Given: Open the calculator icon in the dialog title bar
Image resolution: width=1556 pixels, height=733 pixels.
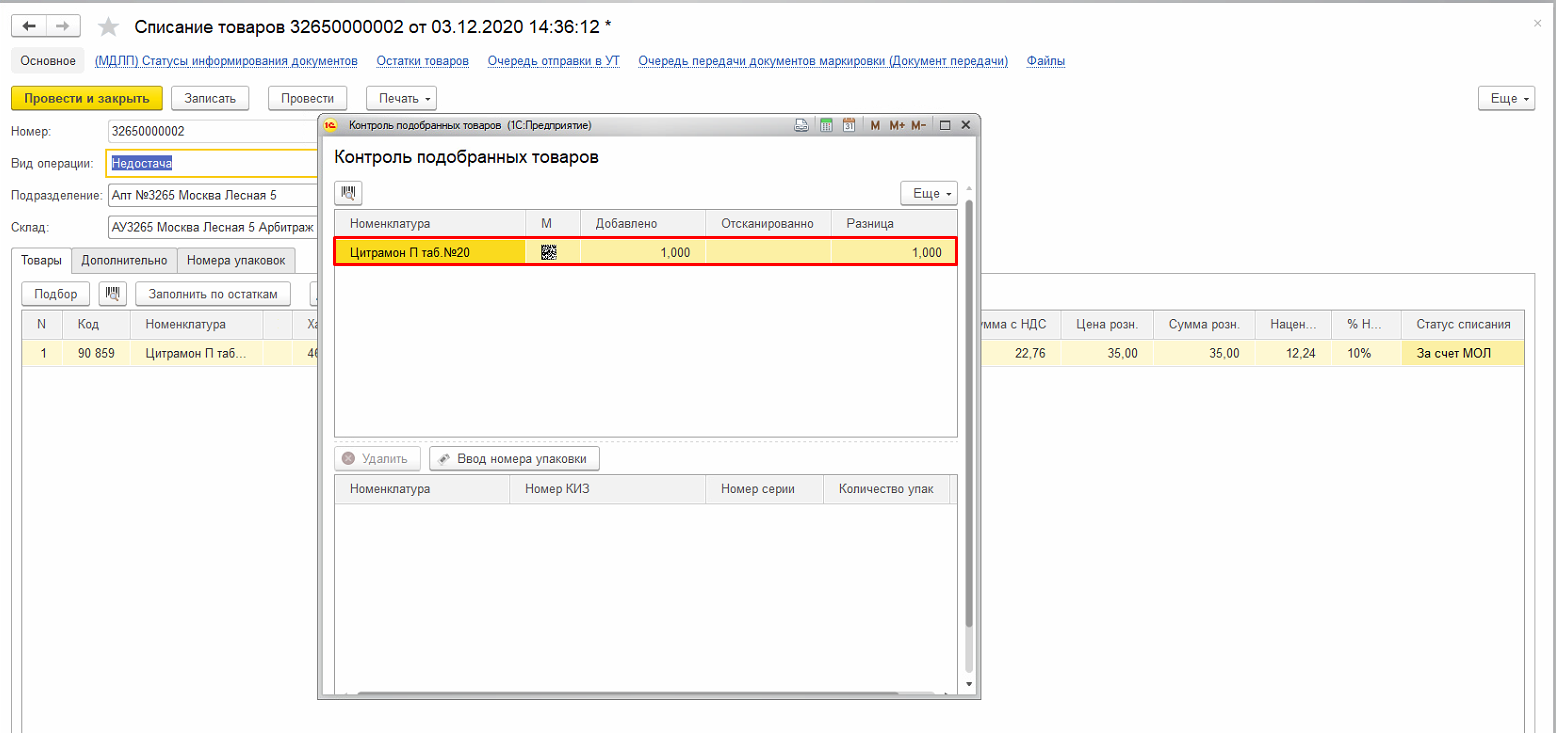Looking at the screenshot, I should (826, 125).
